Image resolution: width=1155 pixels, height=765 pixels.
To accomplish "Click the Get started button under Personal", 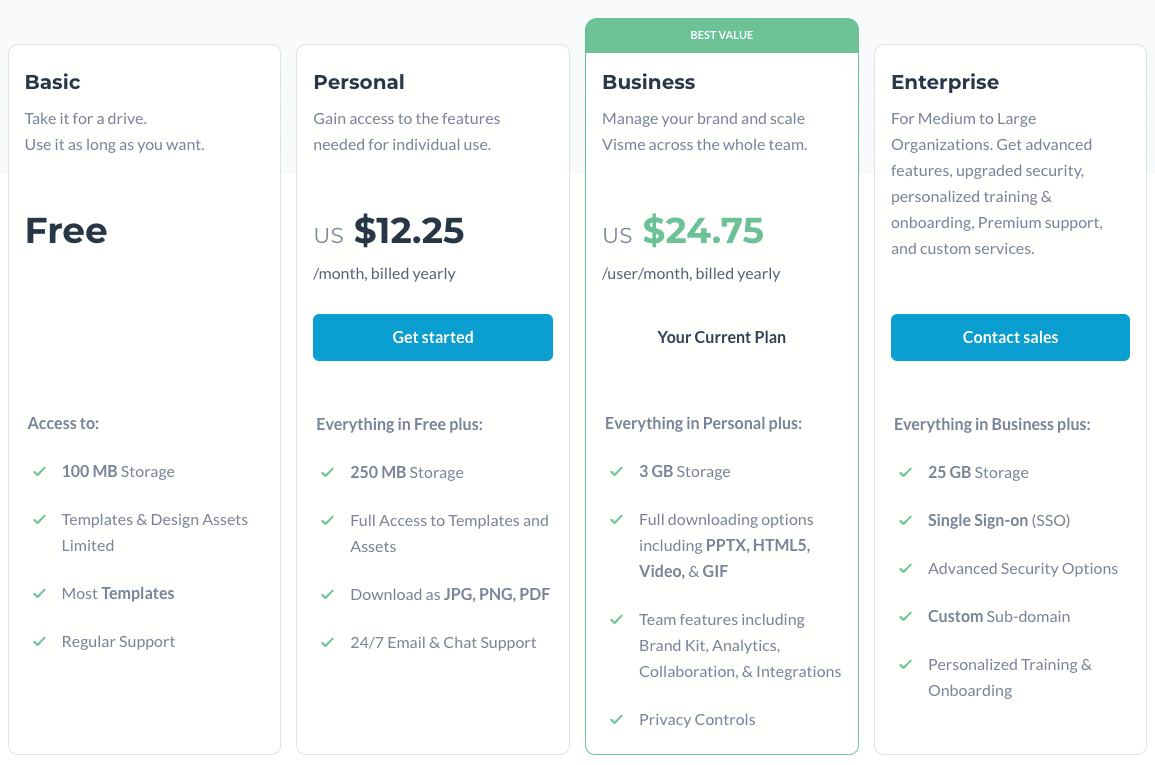I will [432, 337].
